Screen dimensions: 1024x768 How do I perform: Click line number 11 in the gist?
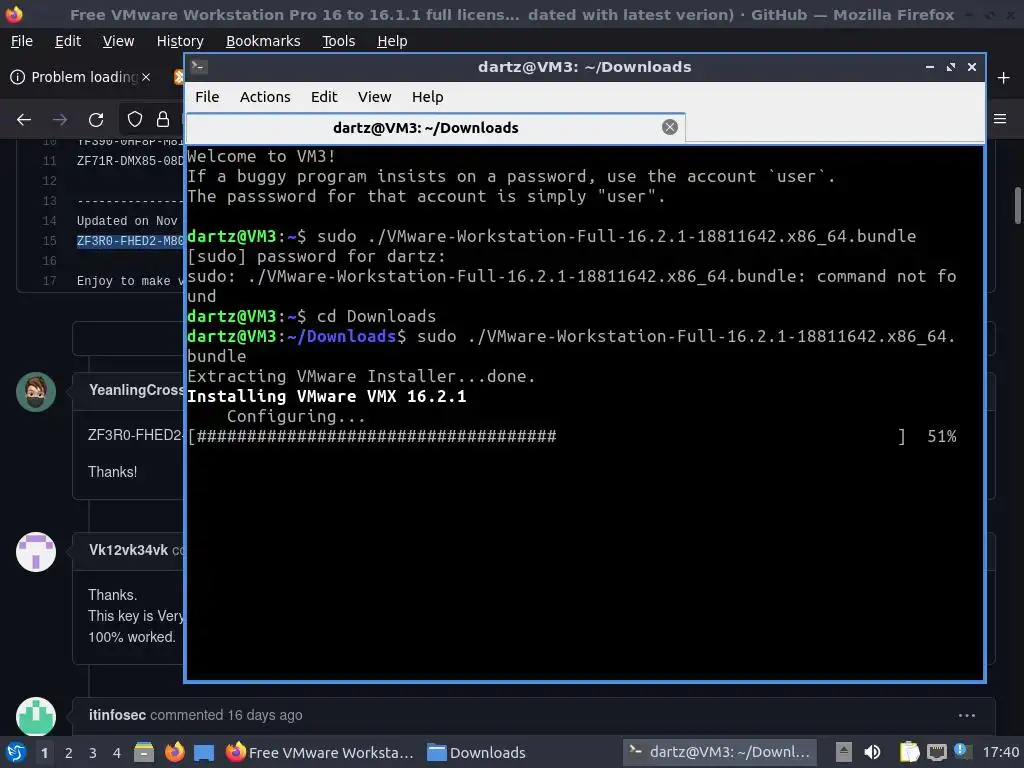click(50, 161)
